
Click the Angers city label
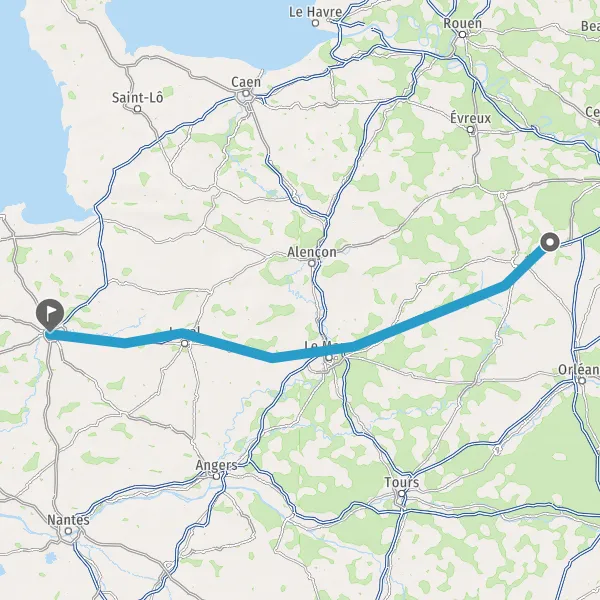pyautogui.click(x=217, y=465)
